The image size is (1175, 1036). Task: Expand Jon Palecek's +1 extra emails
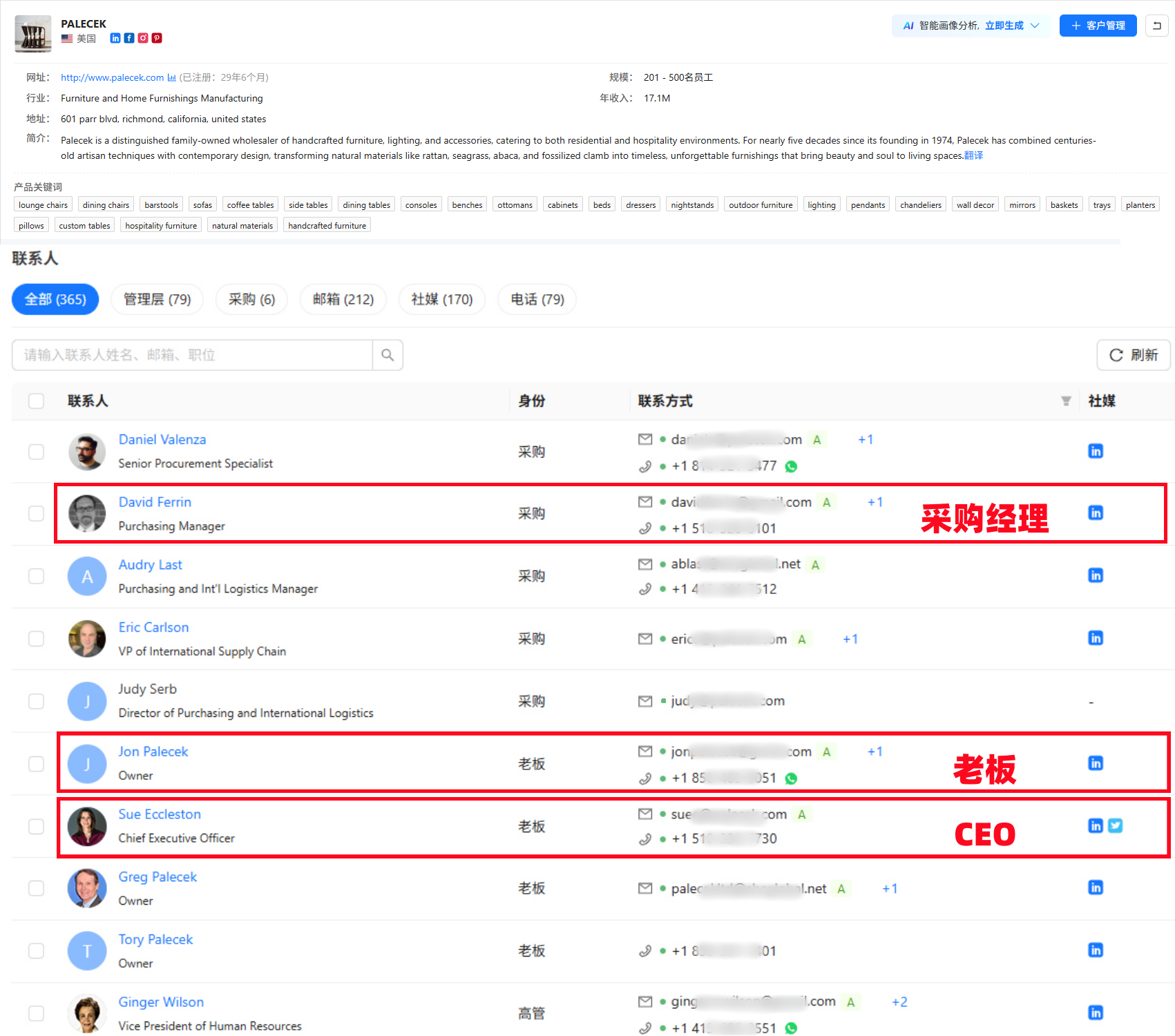coord(875,751)
